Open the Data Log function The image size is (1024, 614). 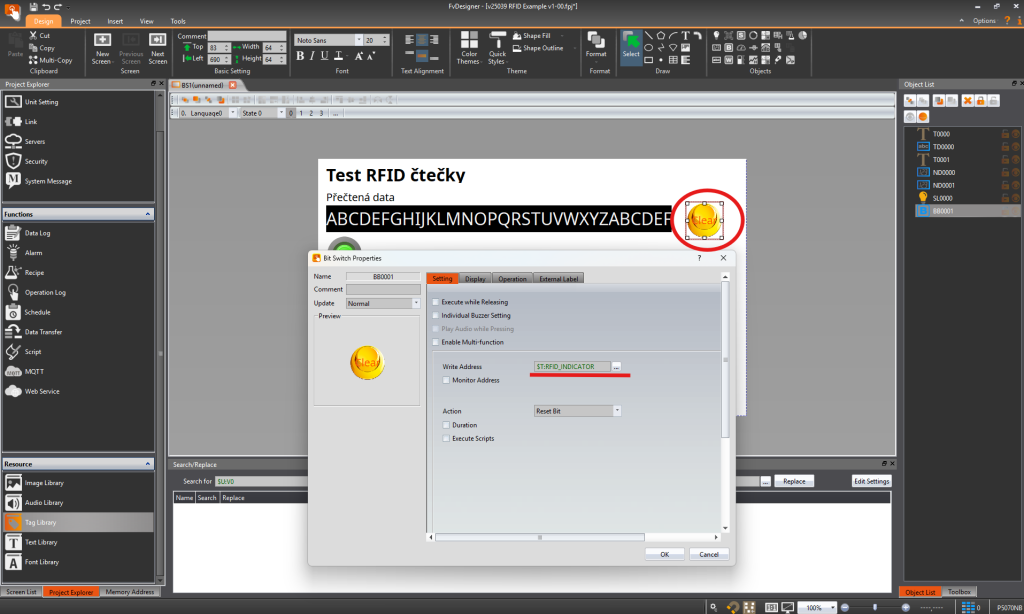pos(37,233)
